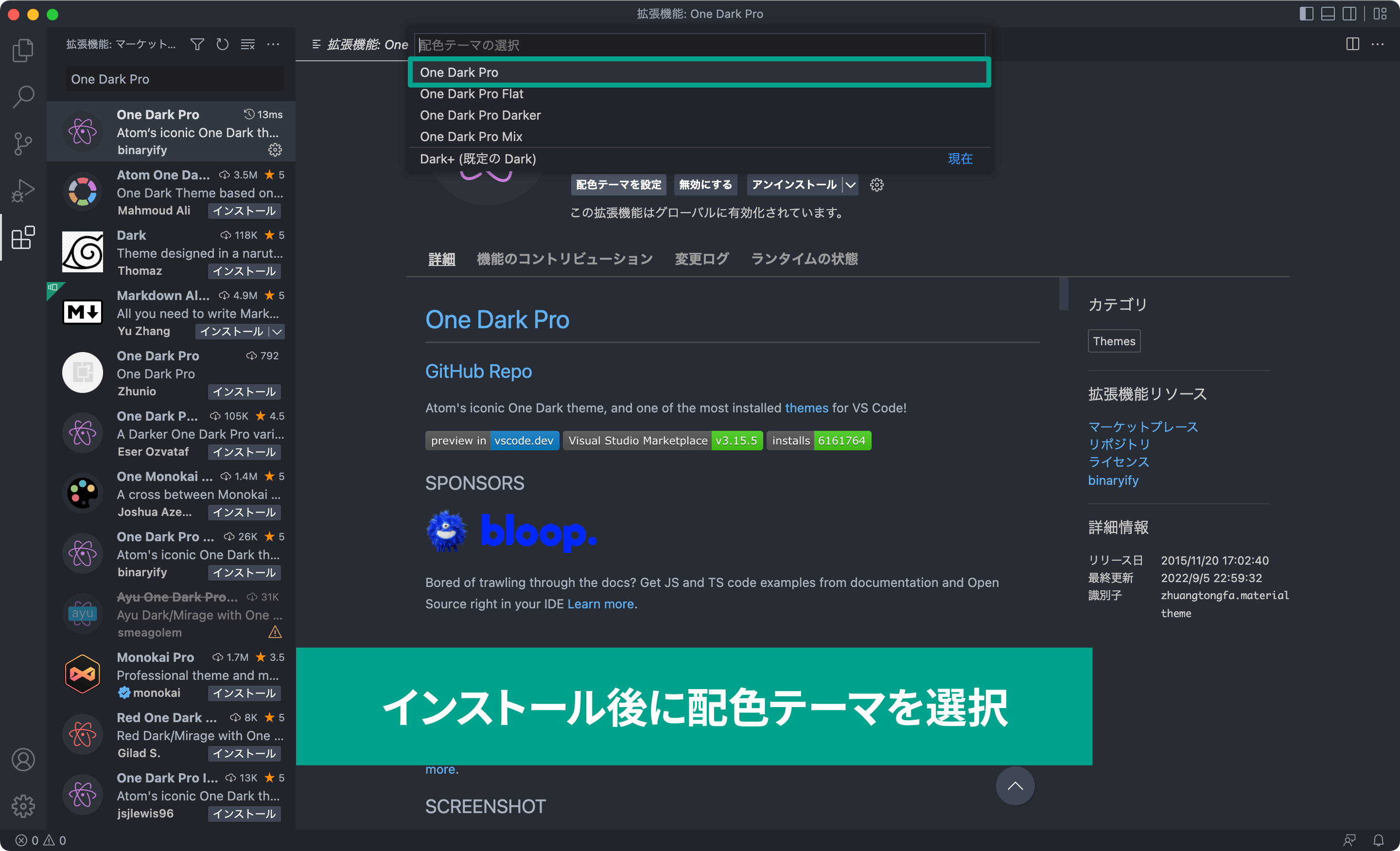Install One Monokai by Joshua Azemoh
1400x851 pixels.
click(245, 512)
